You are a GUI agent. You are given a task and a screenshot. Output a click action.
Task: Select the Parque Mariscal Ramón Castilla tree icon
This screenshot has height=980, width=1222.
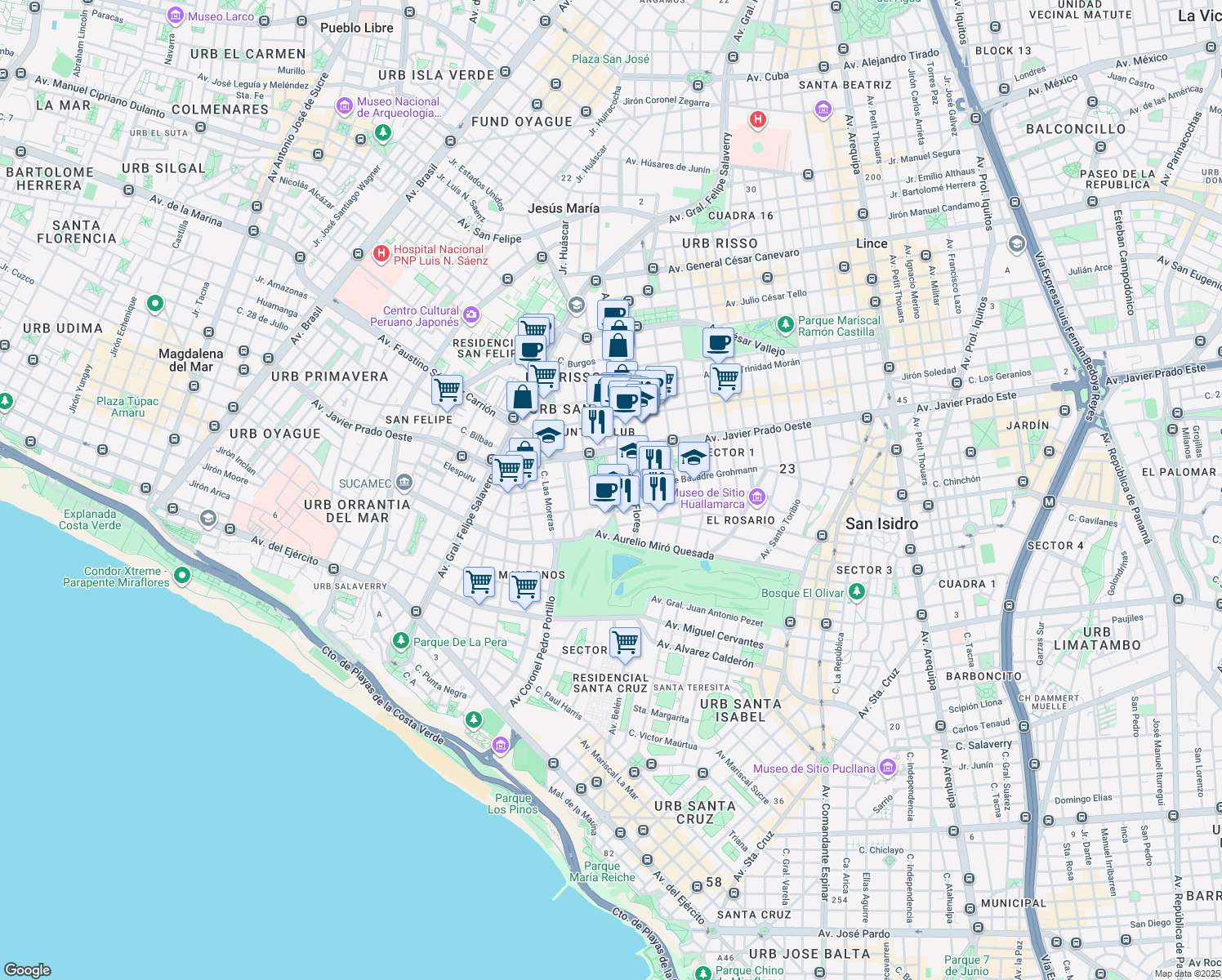[786, 323]
